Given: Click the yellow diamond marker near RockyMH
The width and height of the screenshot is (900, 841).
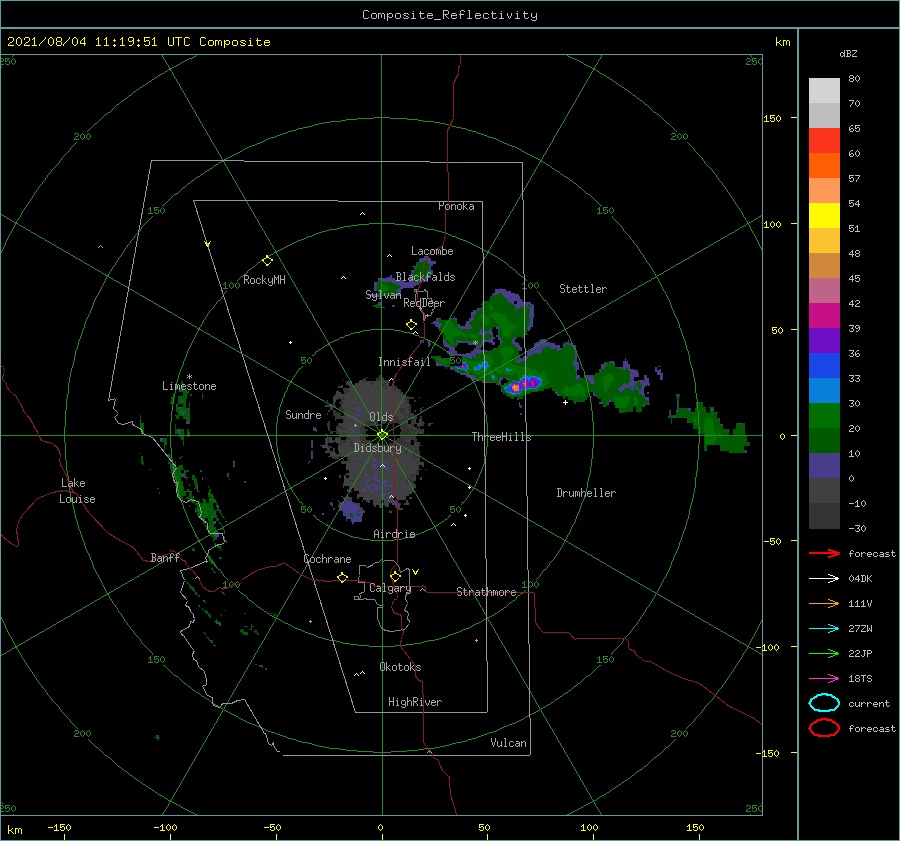Looking at the screenshot, I should (267, 261).
